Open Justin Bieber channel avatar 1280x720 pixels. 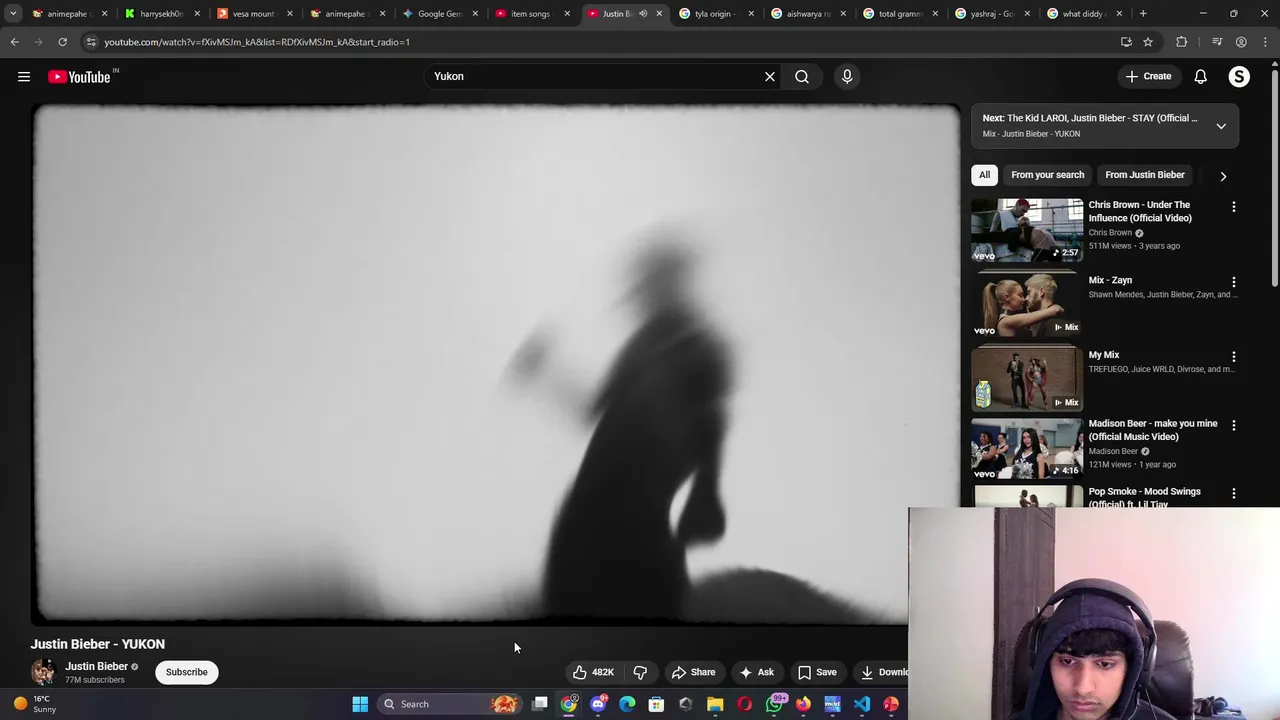click(x=43, y=672)
